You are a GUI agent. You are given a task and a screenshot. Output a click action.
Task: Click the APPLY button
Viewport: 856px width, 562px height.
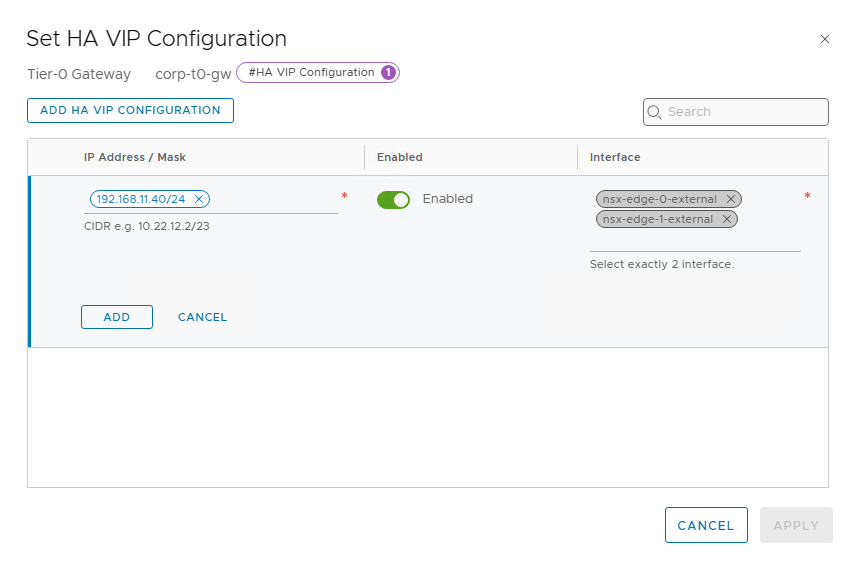point(796,525)
